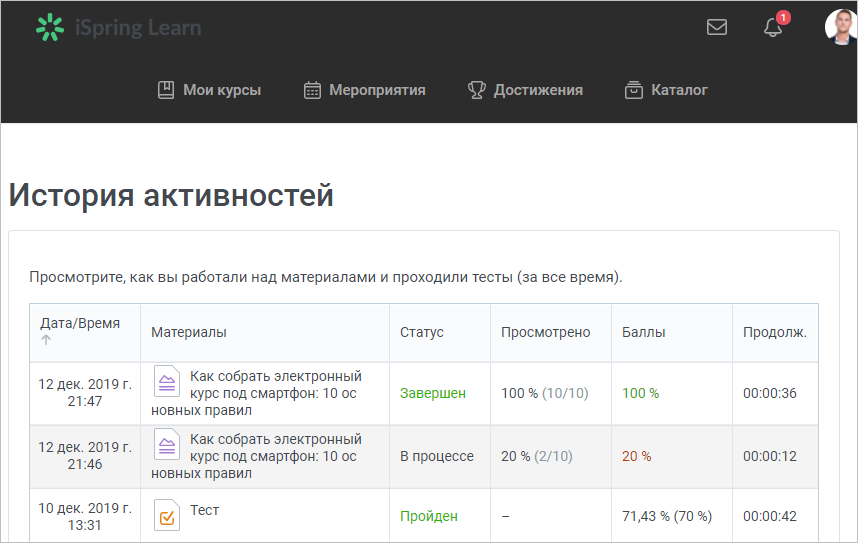Click the 00:00:36 duration
The image size is (858, 543).
tap(769, 393)
